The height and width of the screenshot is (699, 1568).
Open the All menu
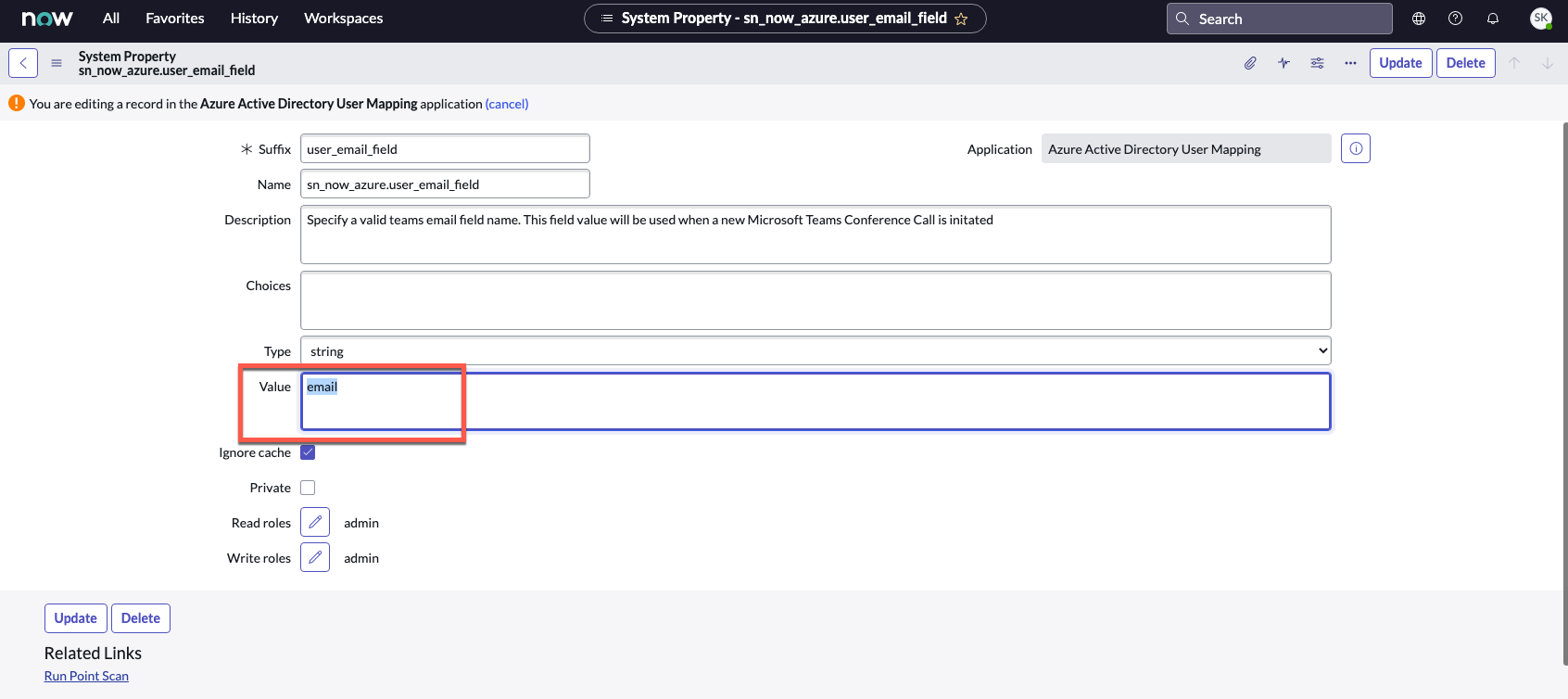point(111,19)
